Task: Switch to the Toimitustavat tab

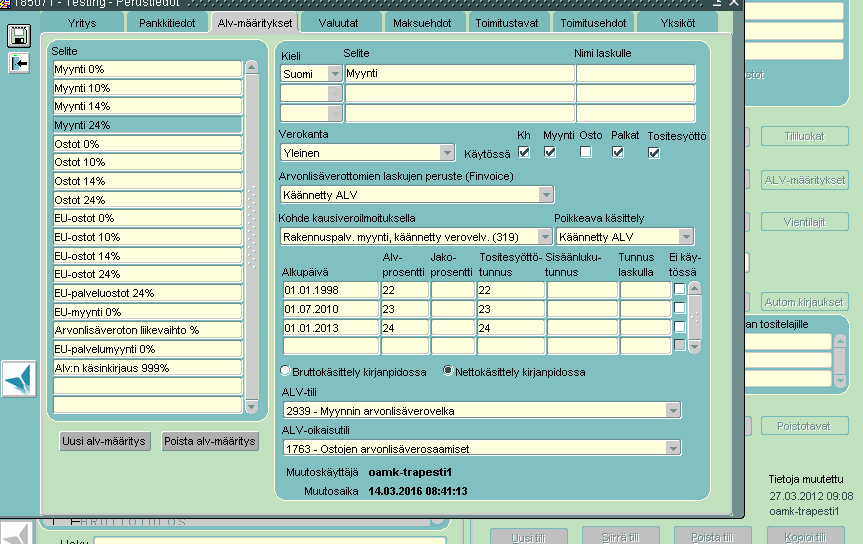Action: (507, 23)
